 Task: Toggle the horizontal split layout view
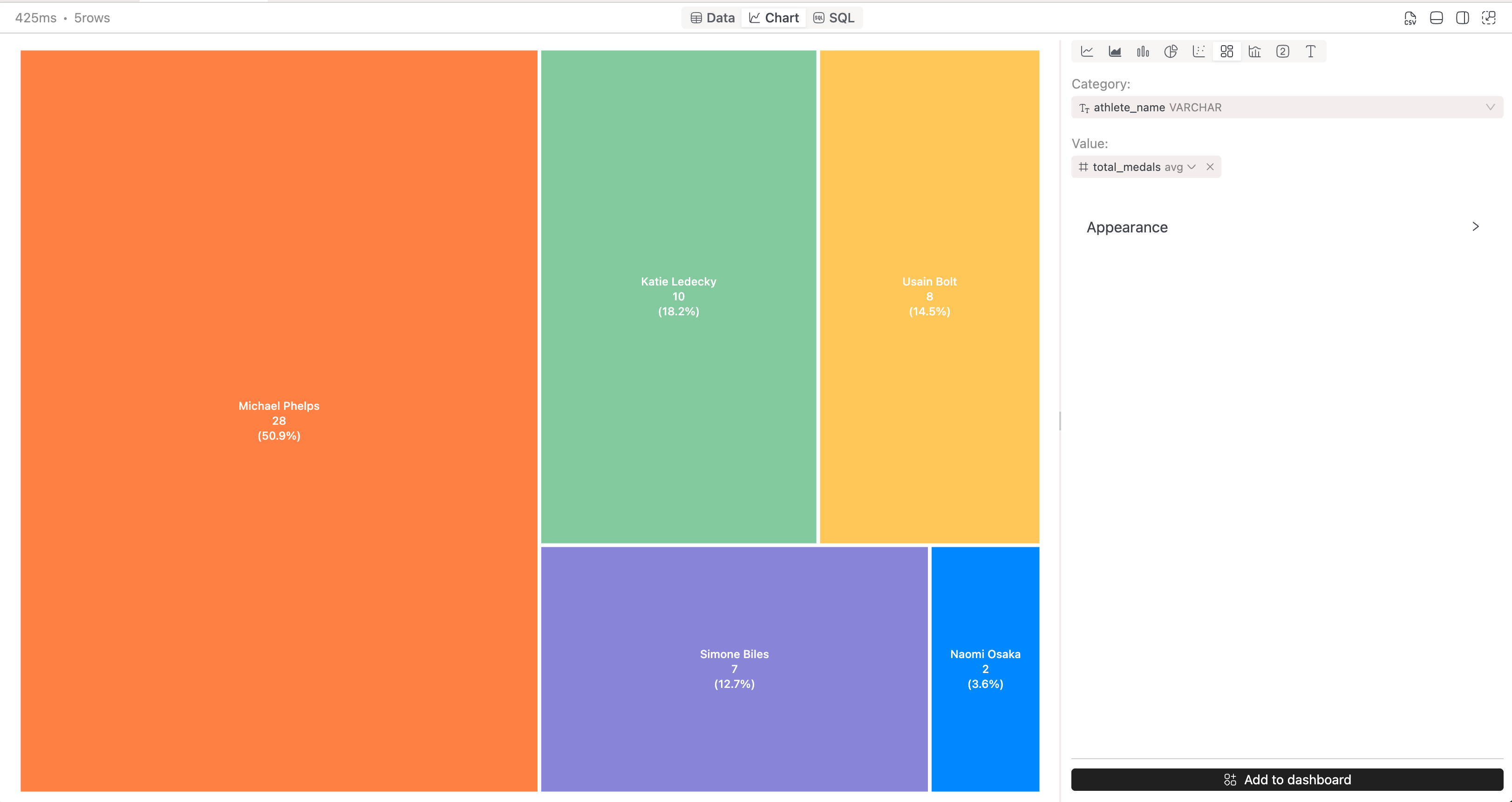pos(1436,18)
